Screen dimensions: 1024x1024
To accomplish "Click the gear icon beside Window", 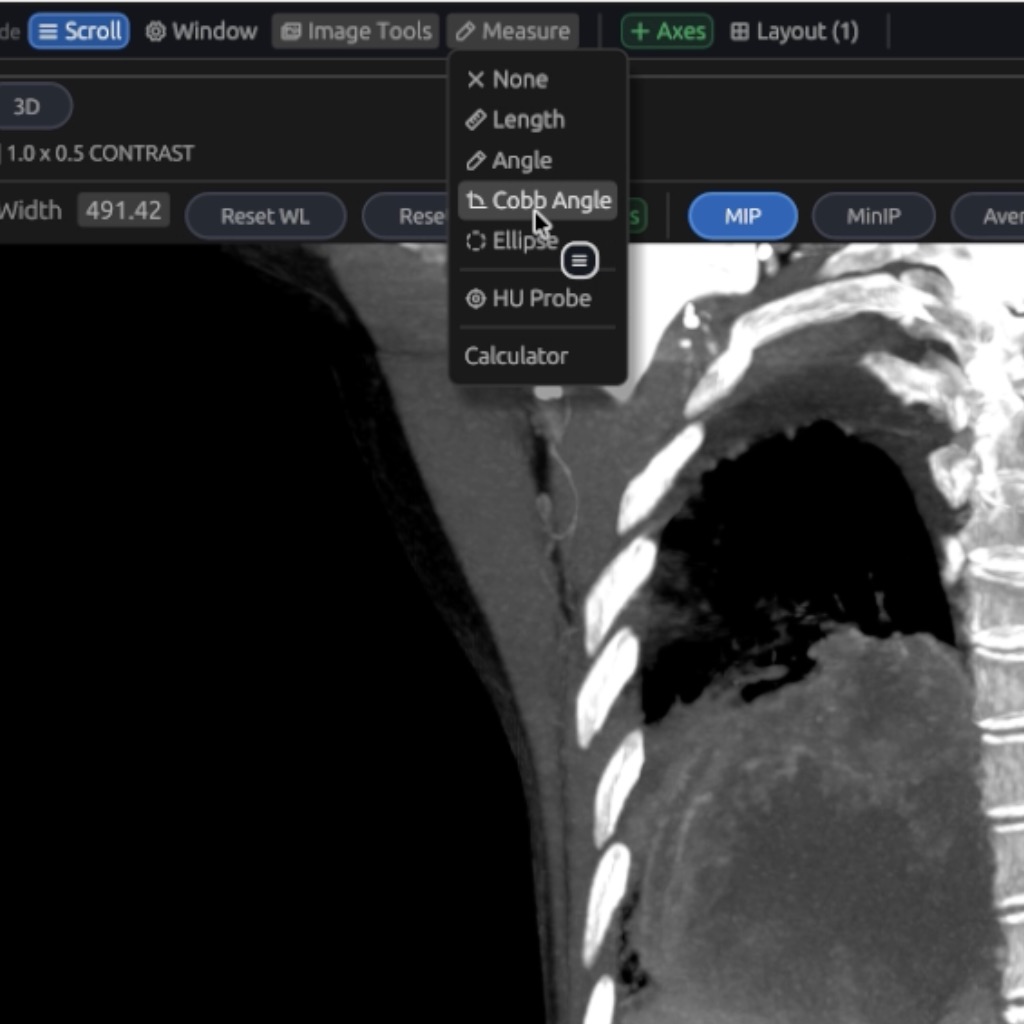I will (x=155, y=31).
